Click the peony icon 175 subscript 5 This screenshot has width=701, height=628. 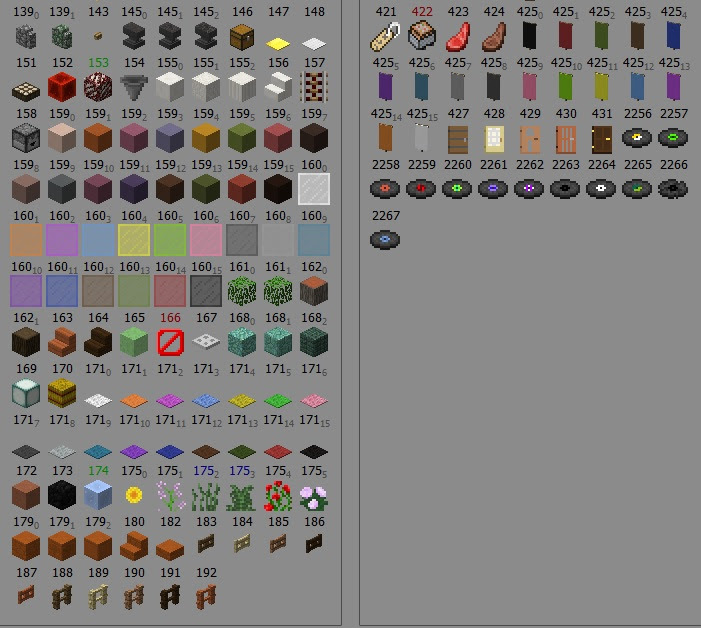pos(314,498)
